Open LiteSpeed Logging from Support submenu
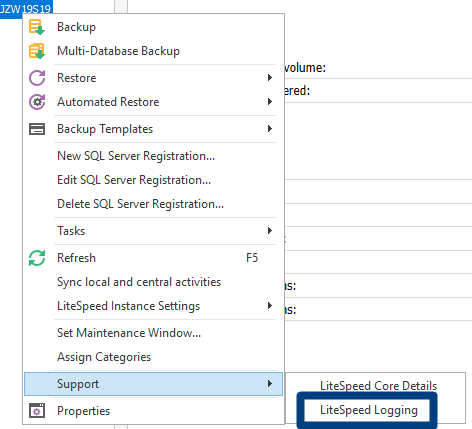Screen dimensions: 472x429 point(369,410)
